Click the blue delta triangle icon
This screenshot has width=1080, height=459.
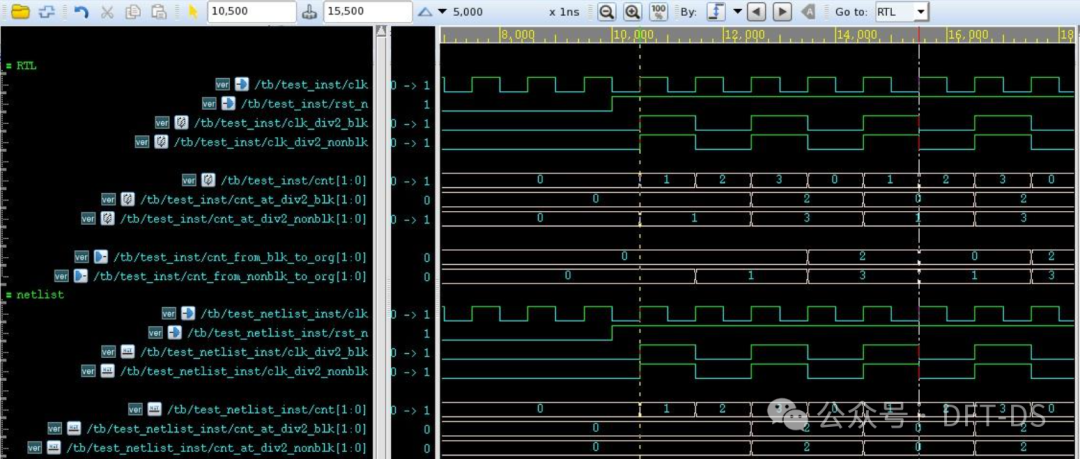pyautogui.click(x=426, y=12)
